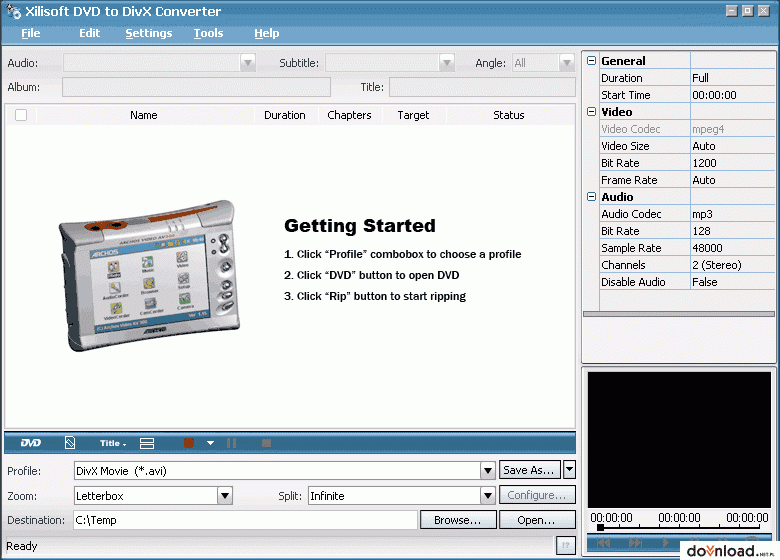Click the Open... destination button

tap(537, 520)
